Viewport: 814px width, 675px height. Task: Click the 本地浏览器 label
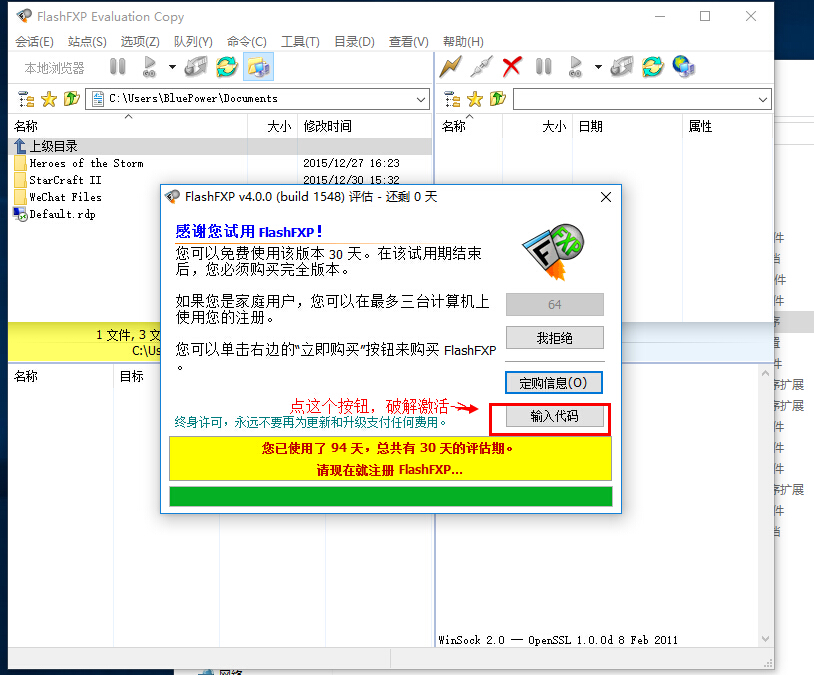(55, 68)
